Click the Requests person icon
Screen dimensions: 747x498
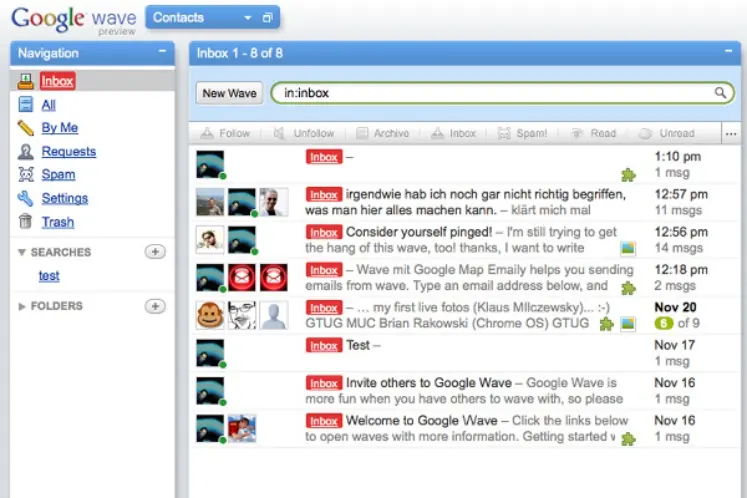pyautogui.click(x=26, y=152)
